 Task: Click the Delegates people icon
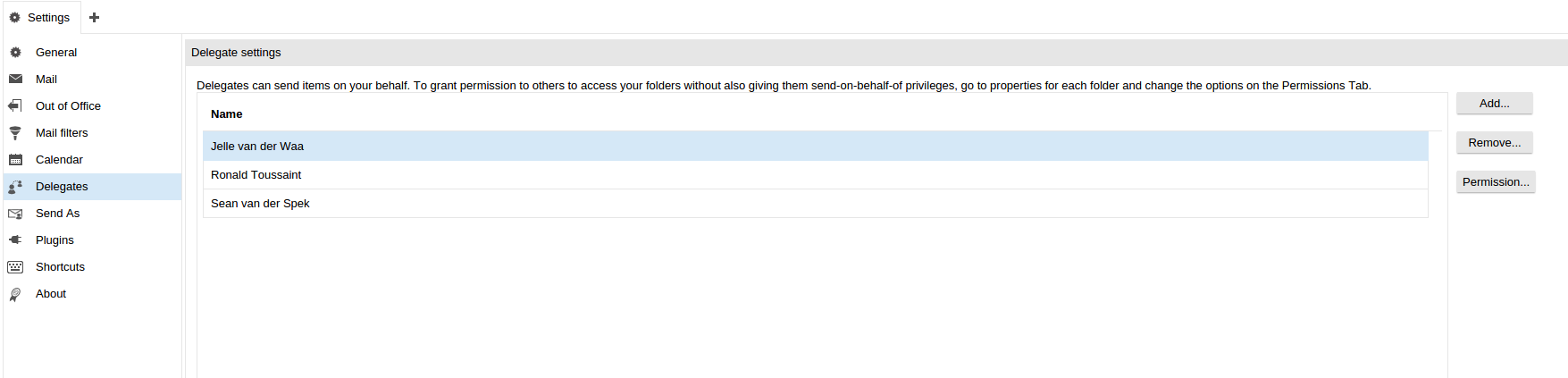[x=15, y=187]
